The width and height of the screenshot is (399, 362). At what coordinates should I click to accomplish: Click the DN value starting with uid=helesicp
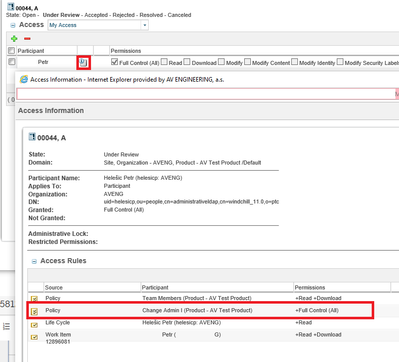[191, 202]
